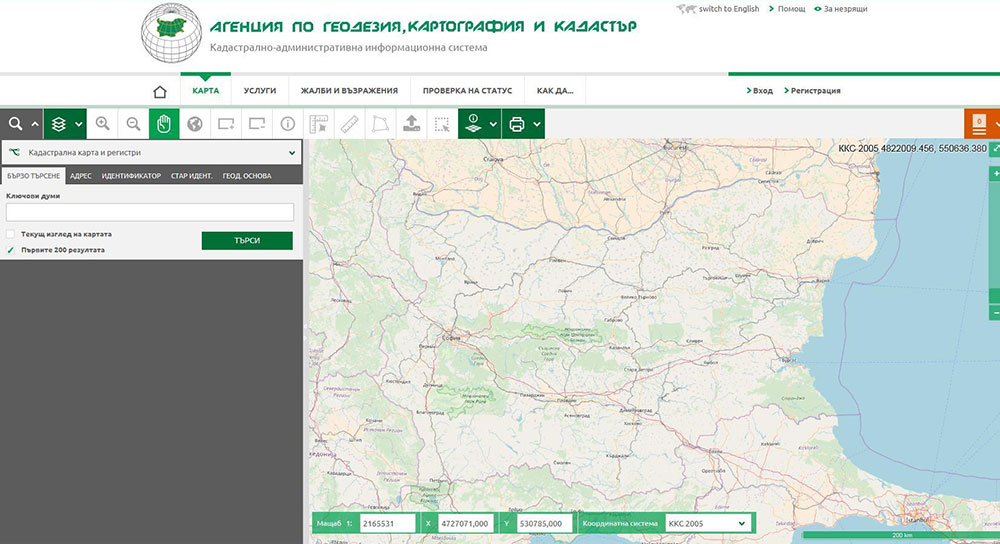
Task: Click the globe full extent icon
Action: coord(195,124)
